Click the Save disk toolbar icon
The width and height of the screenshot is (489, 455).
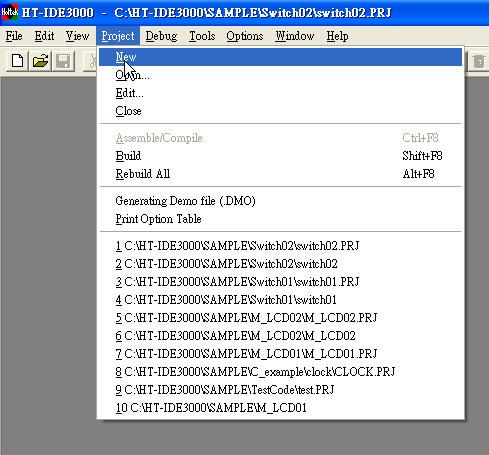[63, 61]
